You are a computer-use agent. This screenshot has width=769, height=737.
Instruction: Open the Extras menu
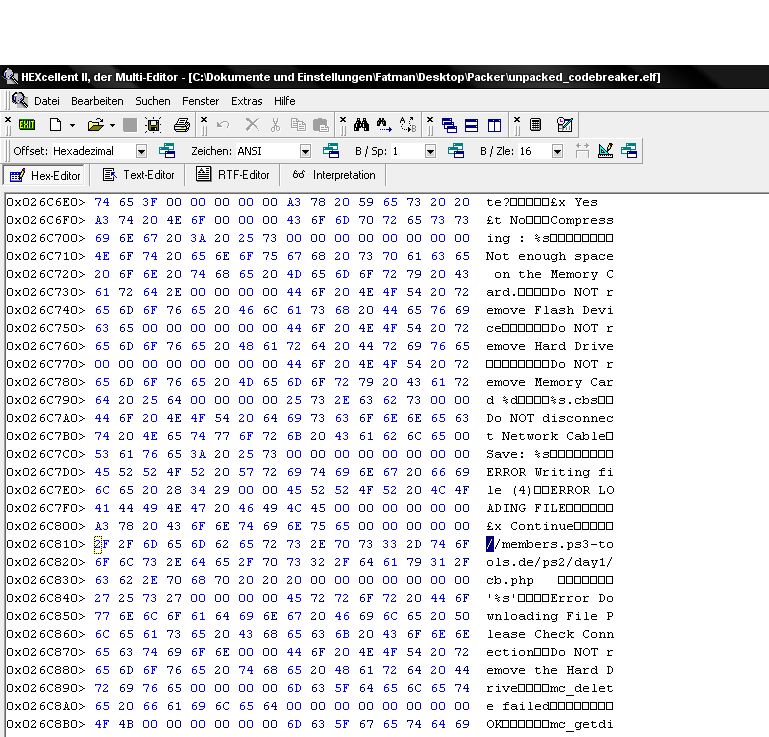tap(247, 101)
